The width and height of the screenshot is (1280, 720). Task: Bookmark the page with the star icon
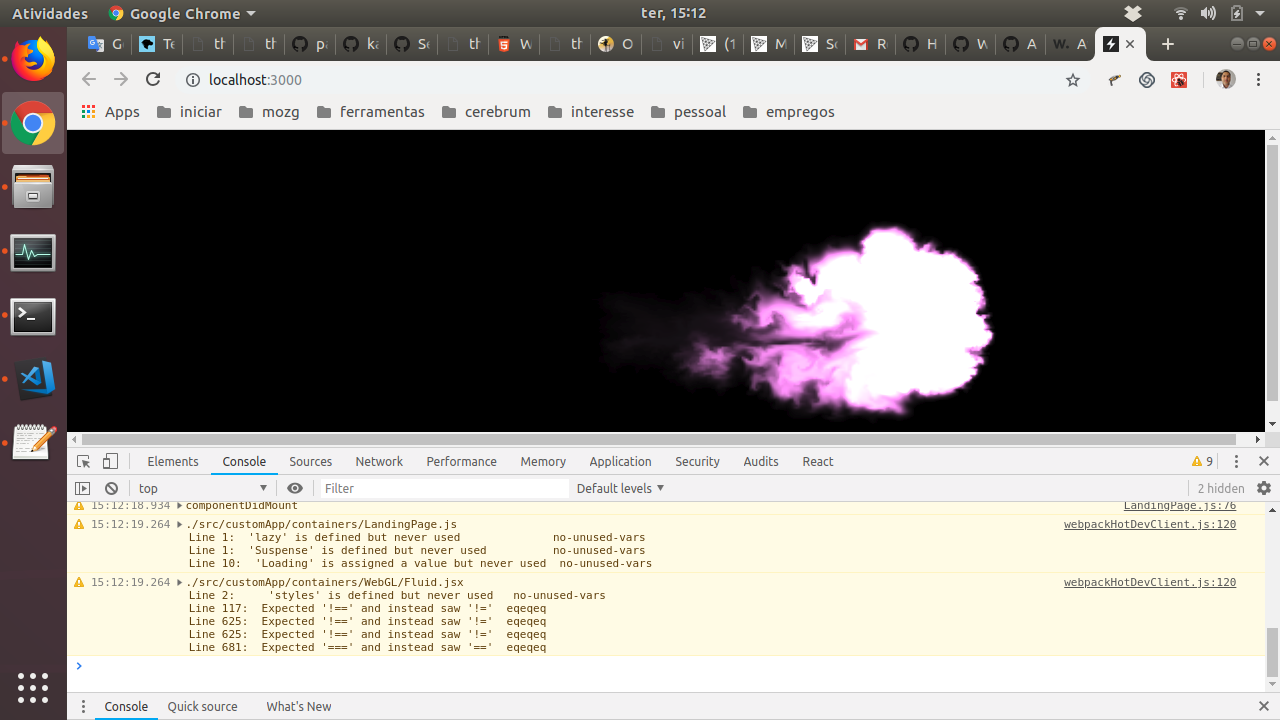point(1072,79)
